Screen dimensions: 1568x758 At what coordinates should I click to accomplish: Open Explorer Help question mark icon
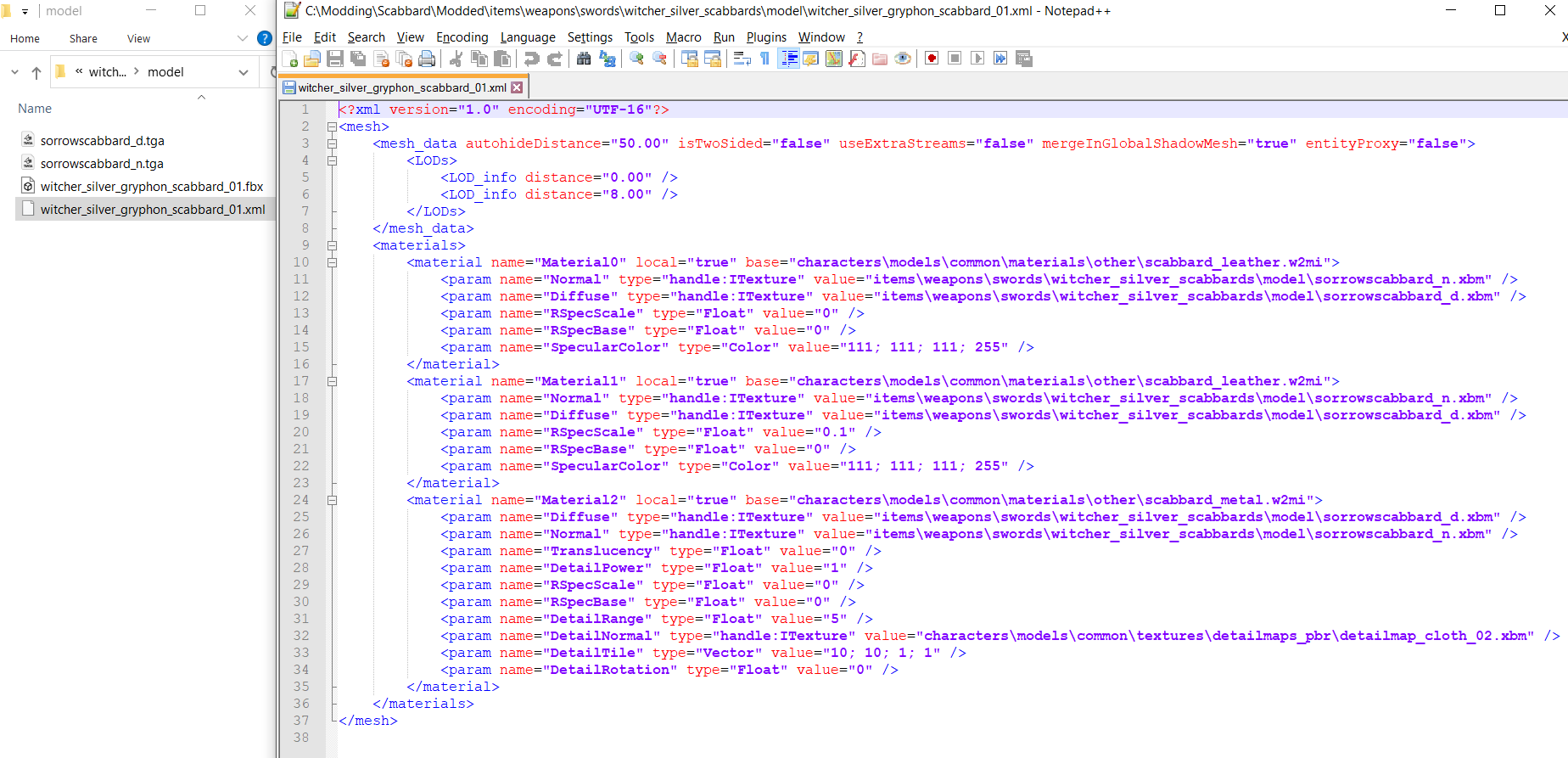click(264, 38)
